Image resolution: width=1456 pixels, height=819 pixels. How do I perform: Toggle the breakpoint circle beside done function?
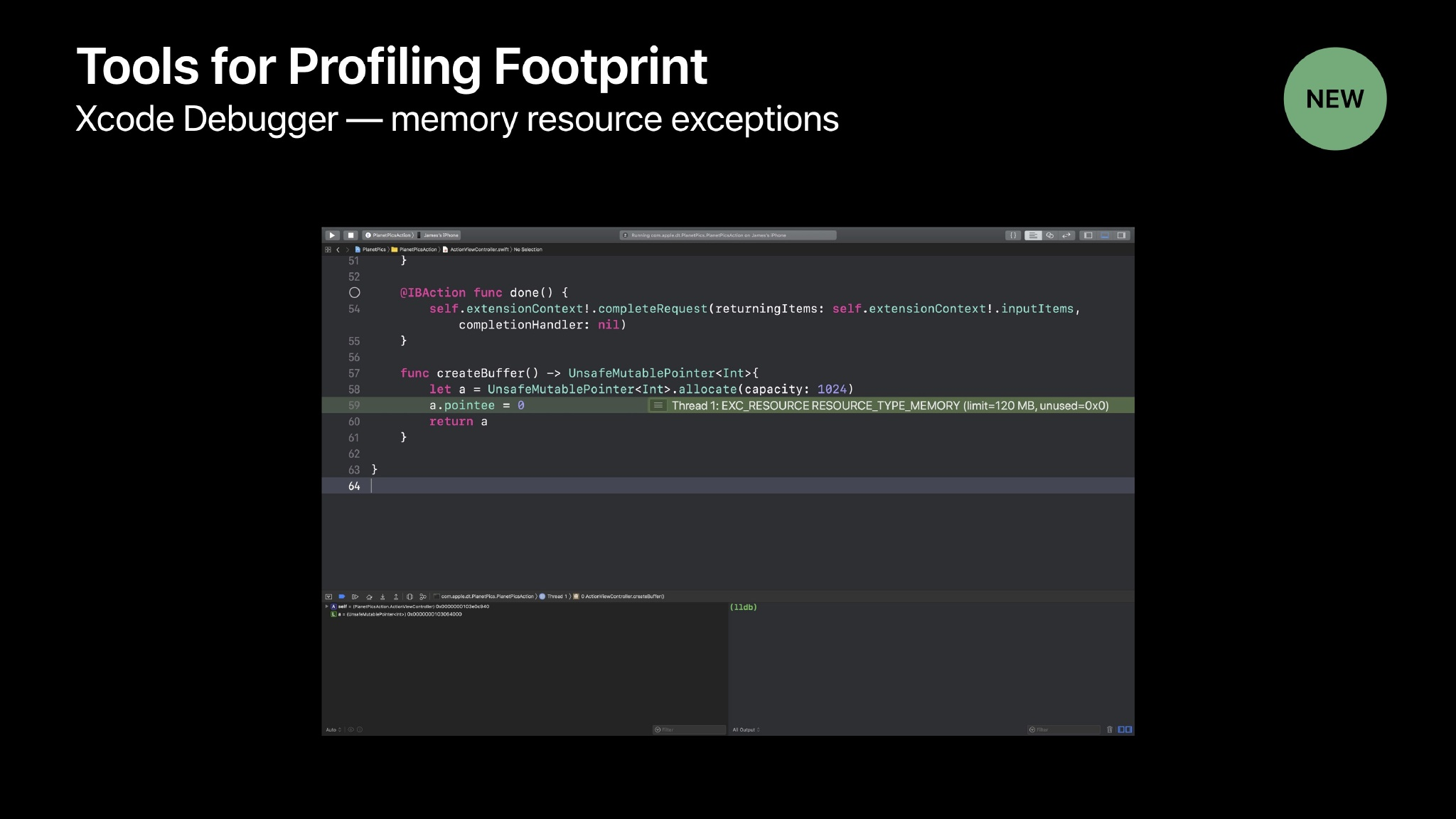[355, 293]
